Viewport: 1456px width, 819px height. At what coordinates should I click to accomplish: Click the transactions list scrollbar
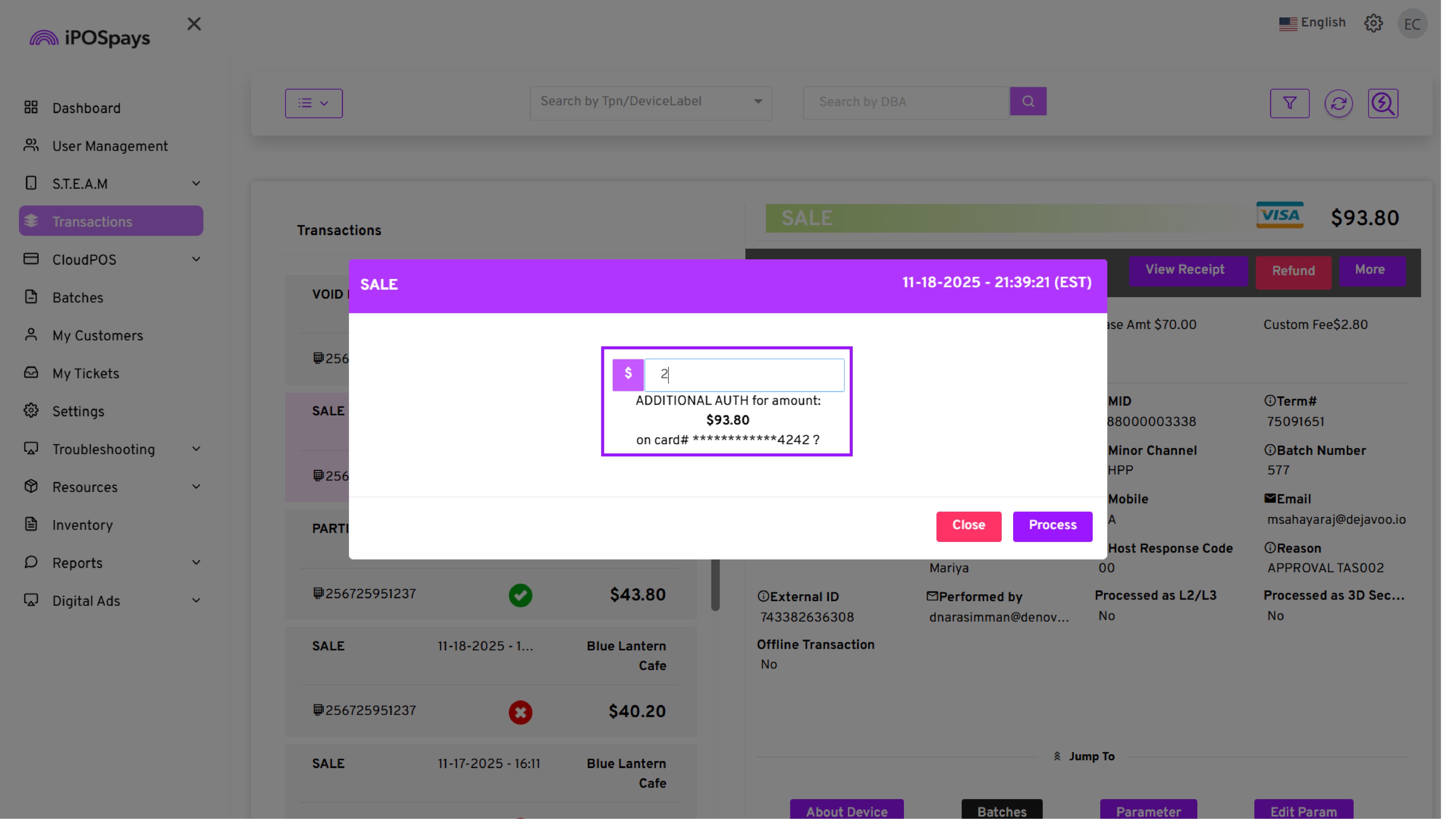[715, 585]
